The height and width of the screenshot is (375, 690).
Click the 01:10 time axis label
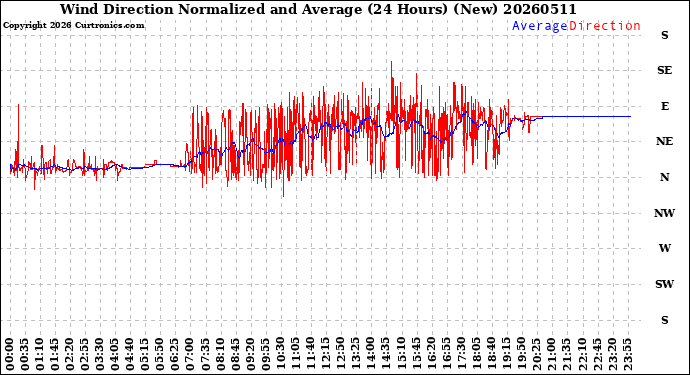click(40, 354)
